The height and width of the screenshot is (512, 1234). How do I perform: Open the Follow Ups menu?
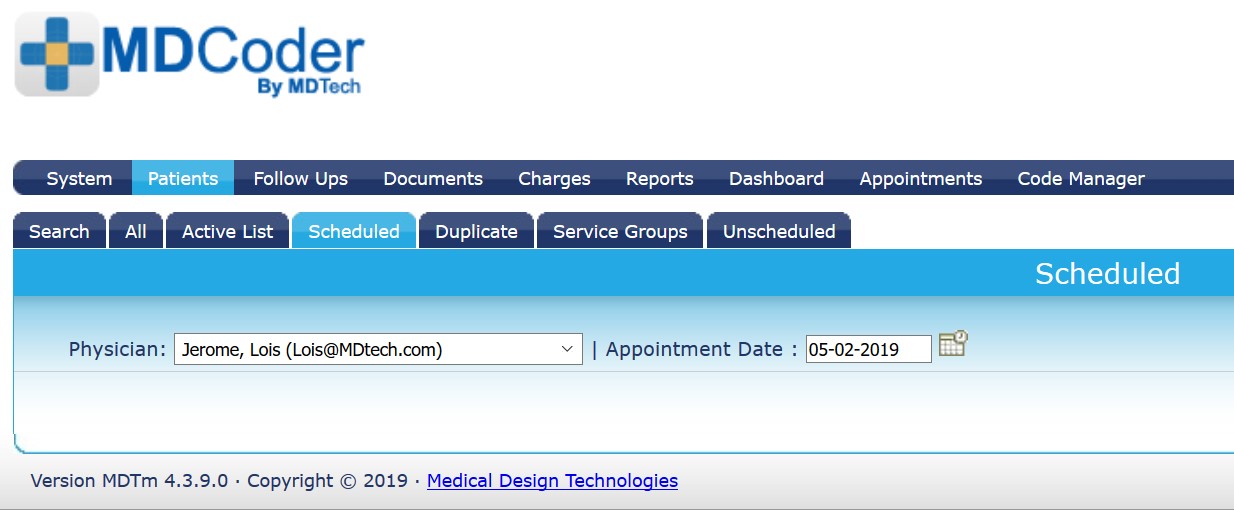pyautogui.click(x=301, y=178)
